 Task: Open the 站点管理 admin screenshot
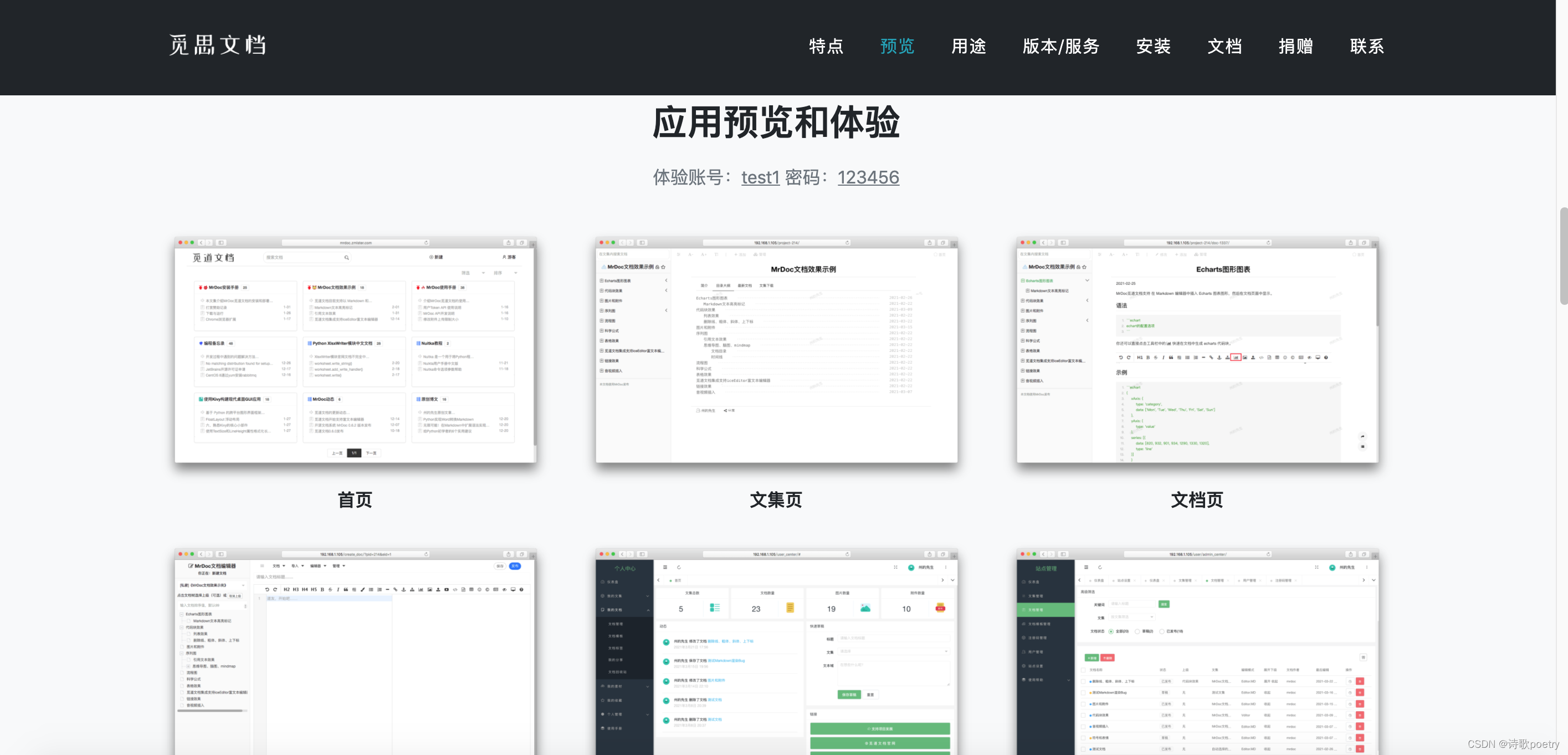click(1197, 651)
